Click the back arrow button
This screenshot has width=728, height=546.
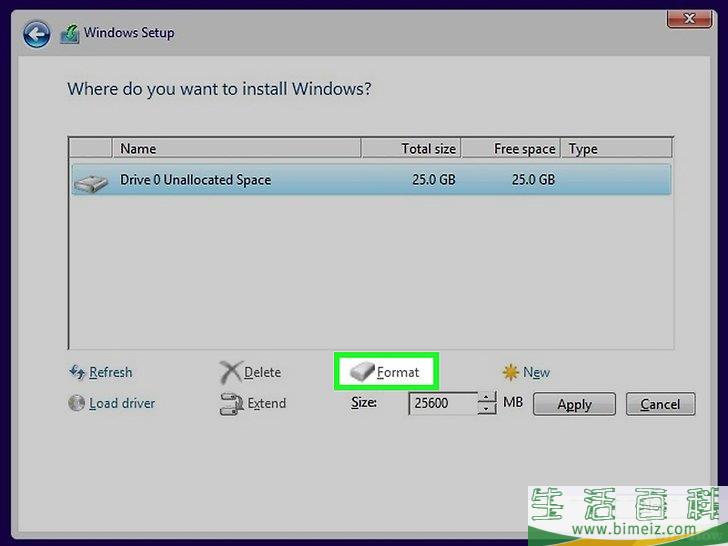click(x=37, y=35)
